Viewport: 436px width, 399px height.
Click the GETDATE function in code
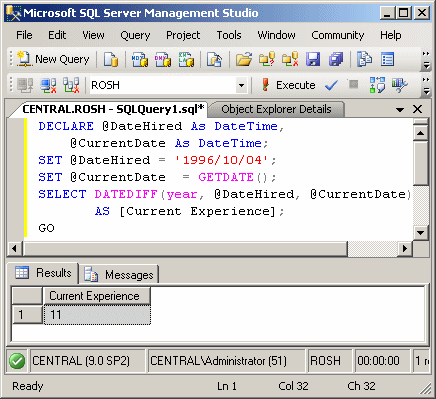[x=226, y=177]
